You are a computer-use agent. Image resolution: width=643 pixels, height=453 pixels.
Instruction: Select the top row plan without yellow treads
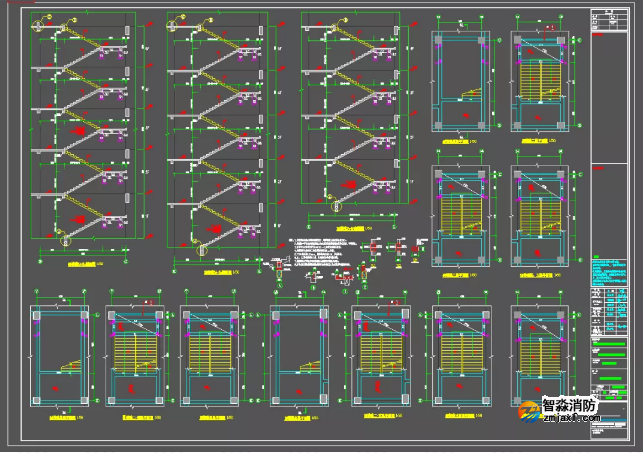tap(460, 80)
